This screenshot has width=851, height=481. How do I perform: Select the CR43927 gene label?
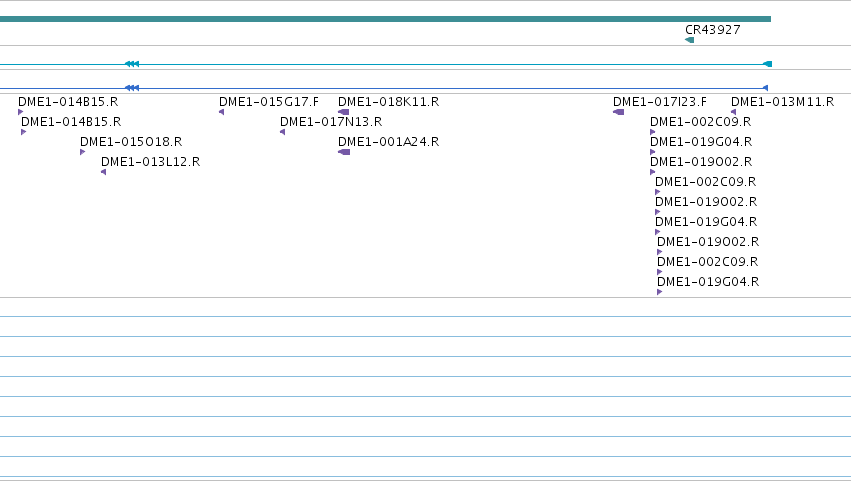(713, 30)
